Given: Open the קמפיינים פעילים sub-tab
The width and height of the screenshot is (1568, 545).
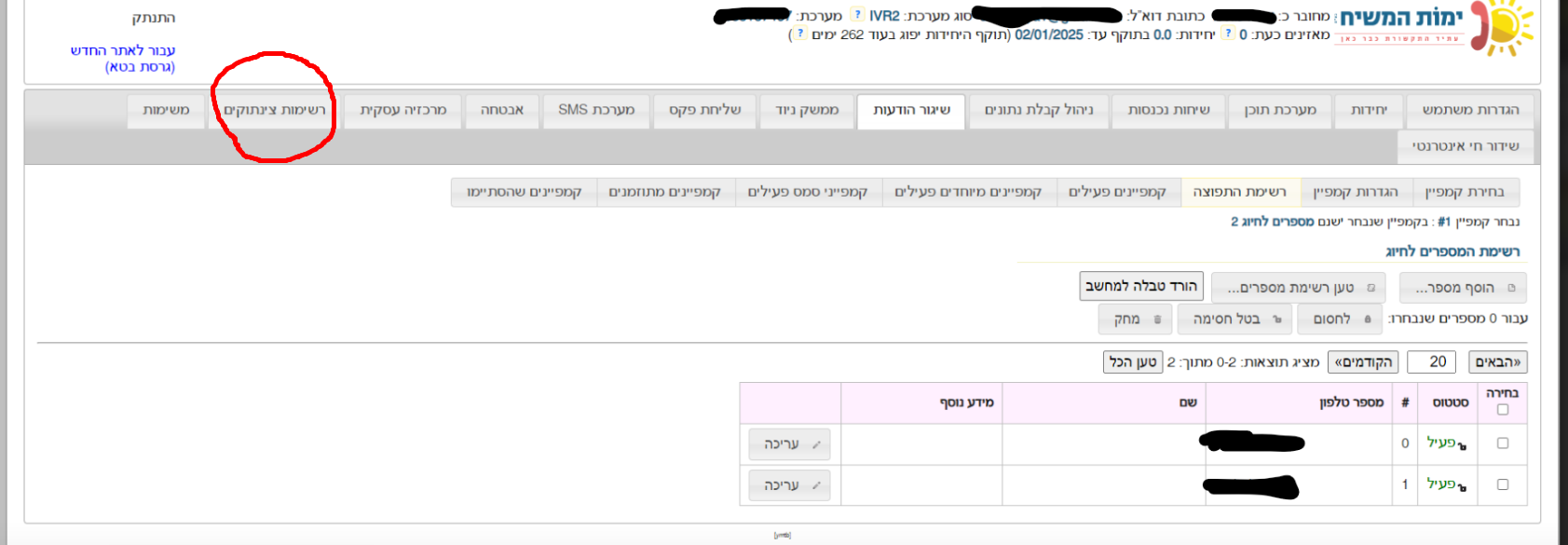Looking at the screenshot, I should [x=1117, y=192].
